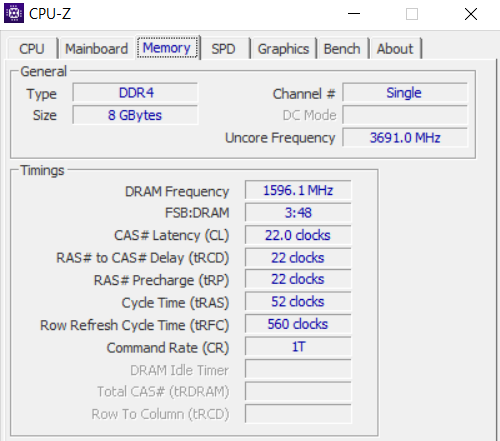Click the disabled maximize button
500x441 pixels.
[x=412, y=14]
